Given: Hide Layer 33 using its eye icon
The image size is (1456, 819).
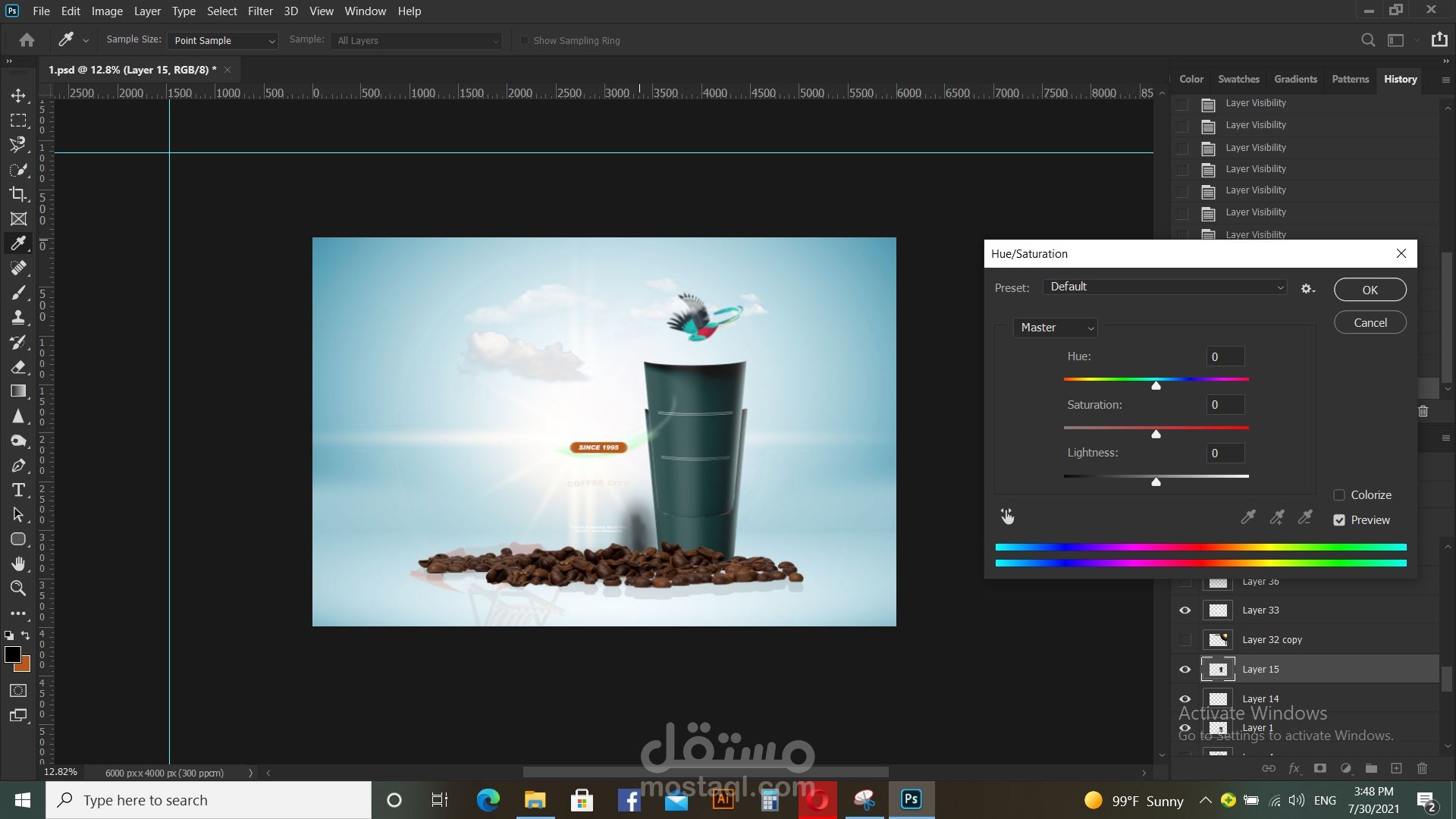Looking at the screenshot, I should (x=1185, y=610).
